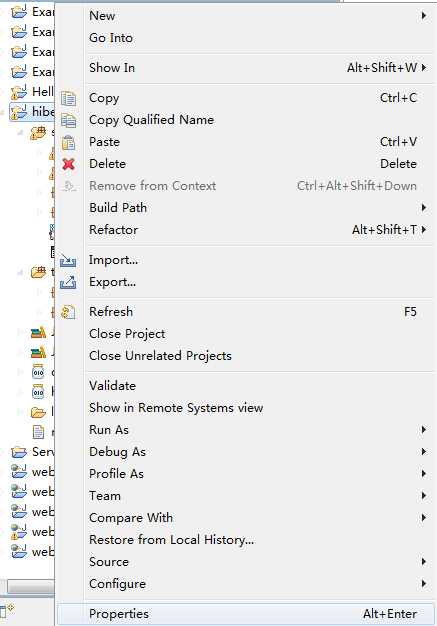Expand the Profile As submenu arrow
This screenshot has width=437, height=626.
tap(423, 473)
